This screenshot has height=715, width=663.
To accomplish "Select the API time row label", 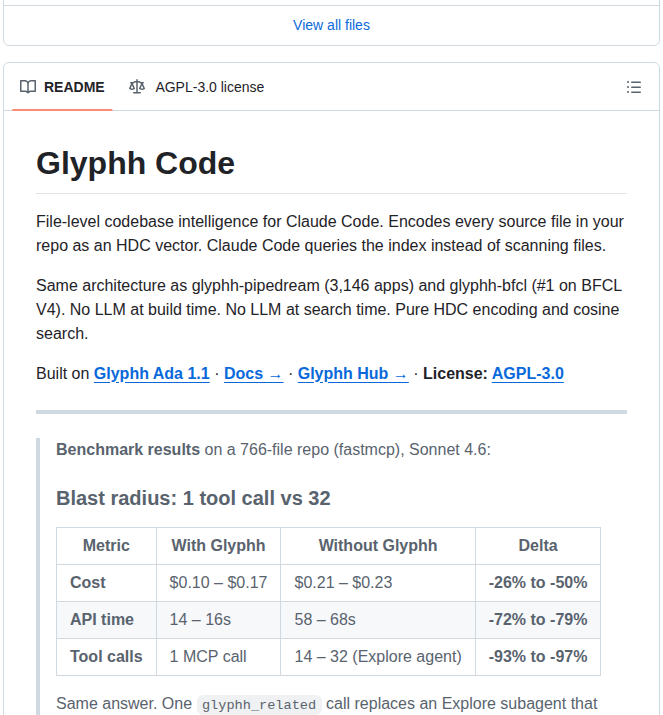I will (x=106, y=620).
